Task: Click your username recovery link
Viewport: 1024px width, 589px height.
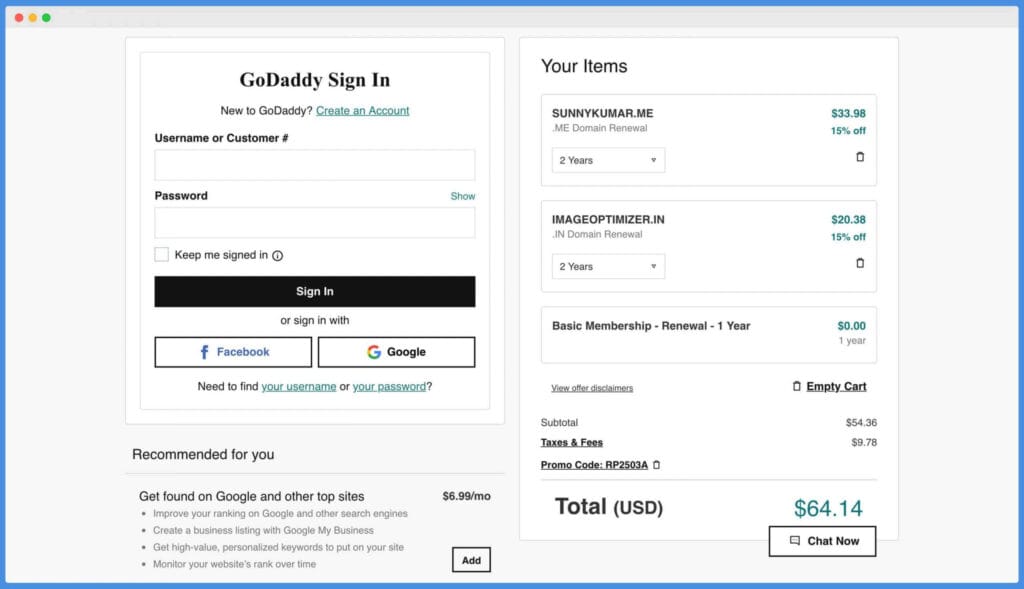Action: [x=298, y=387]
